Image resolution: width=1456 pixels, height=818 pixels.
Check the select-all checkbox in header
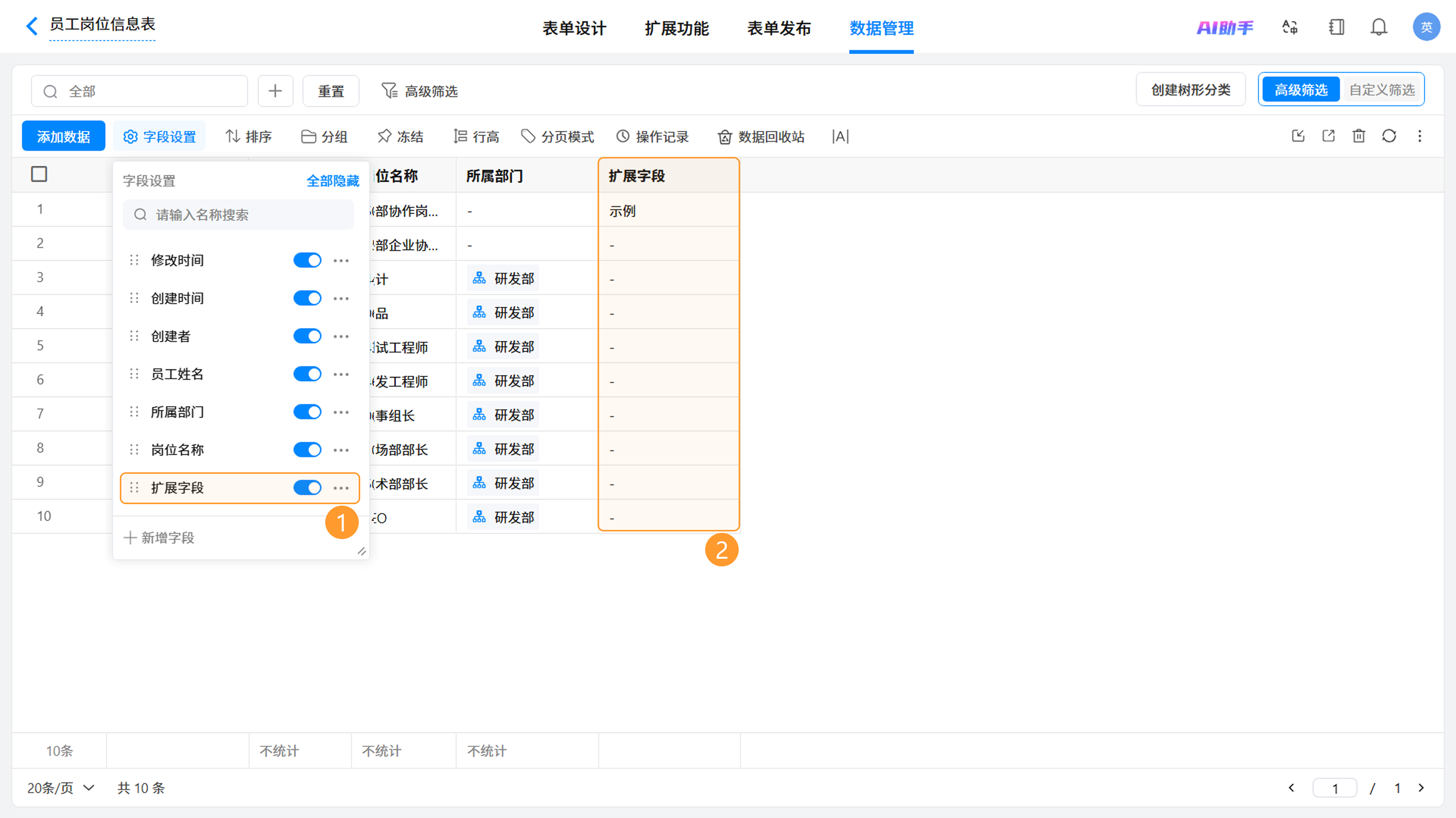point(39,174)
